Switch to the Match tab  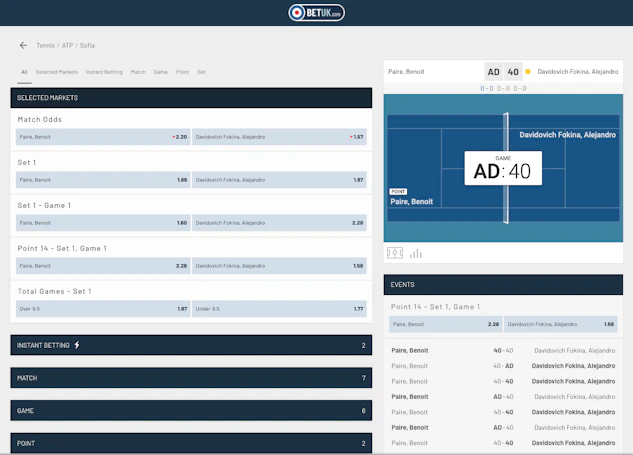click(x=138, y=72)
